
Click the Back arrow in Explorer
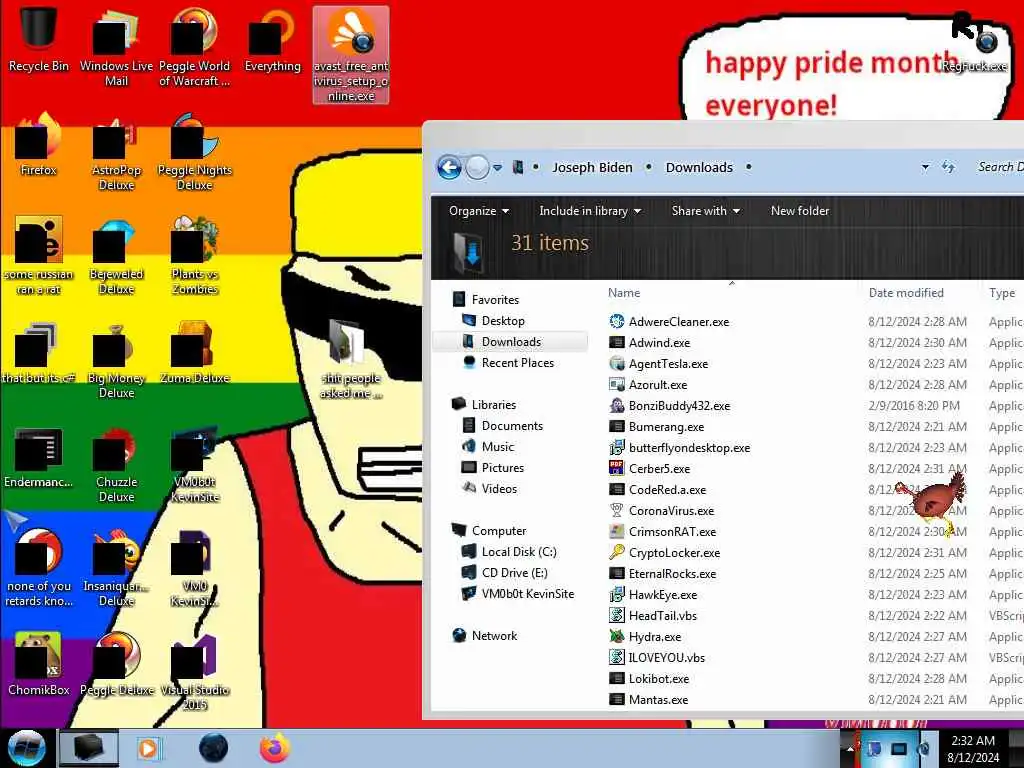(449, 168)
